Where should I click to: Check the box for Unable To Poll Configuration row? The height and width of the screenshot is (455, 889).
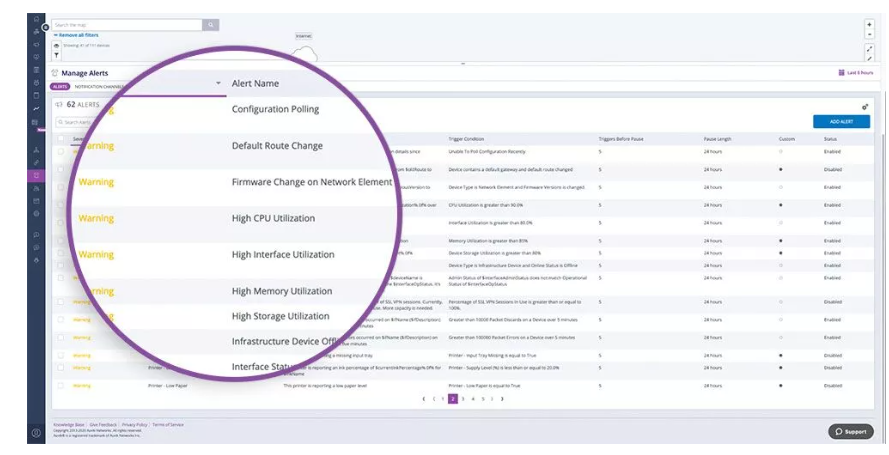click(x=61, y=151)
